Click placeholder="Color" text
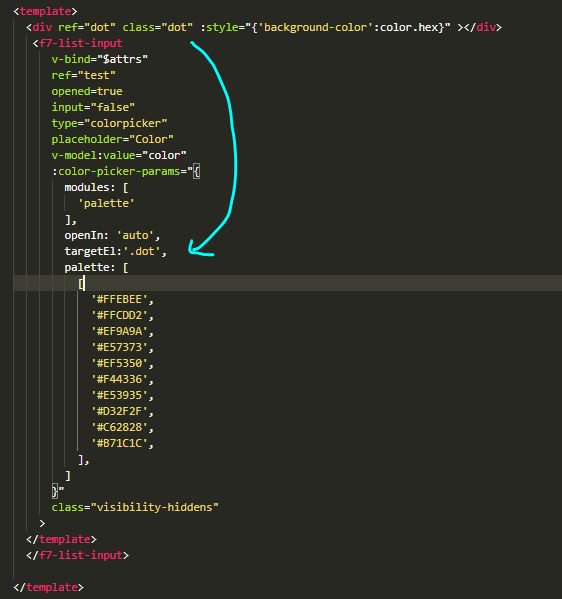The image size is (562, 599). point(113,139)
